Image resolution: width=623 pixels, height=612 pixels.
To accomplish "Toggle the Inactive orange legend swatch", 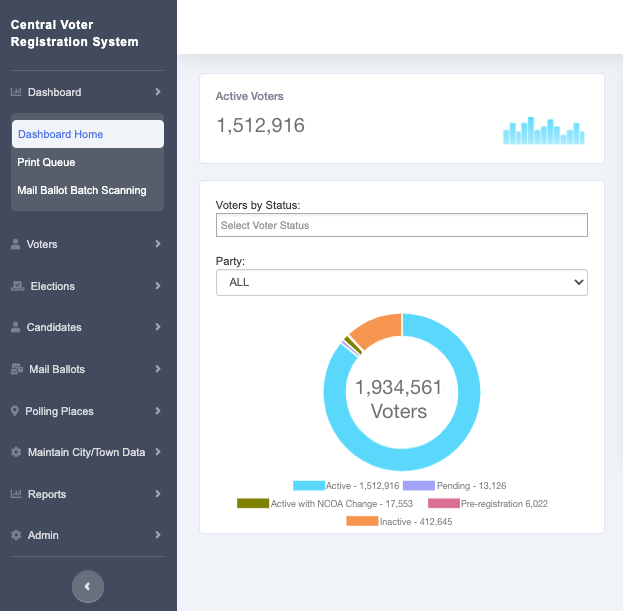I will (x=362, y=522).
